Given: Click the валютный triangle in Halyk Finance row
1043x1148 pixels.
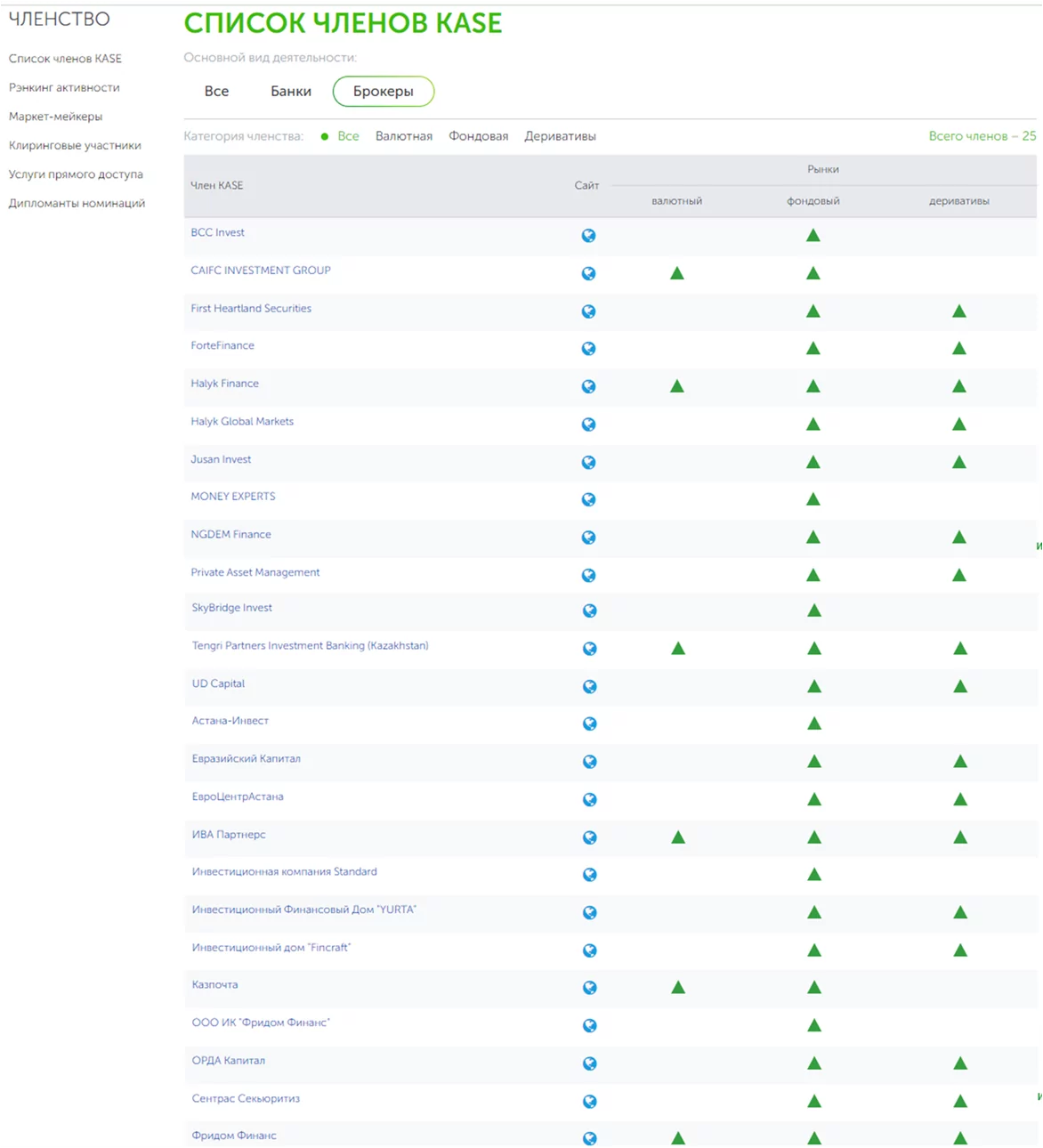Looking at the screenshot, I should point(677,386).
